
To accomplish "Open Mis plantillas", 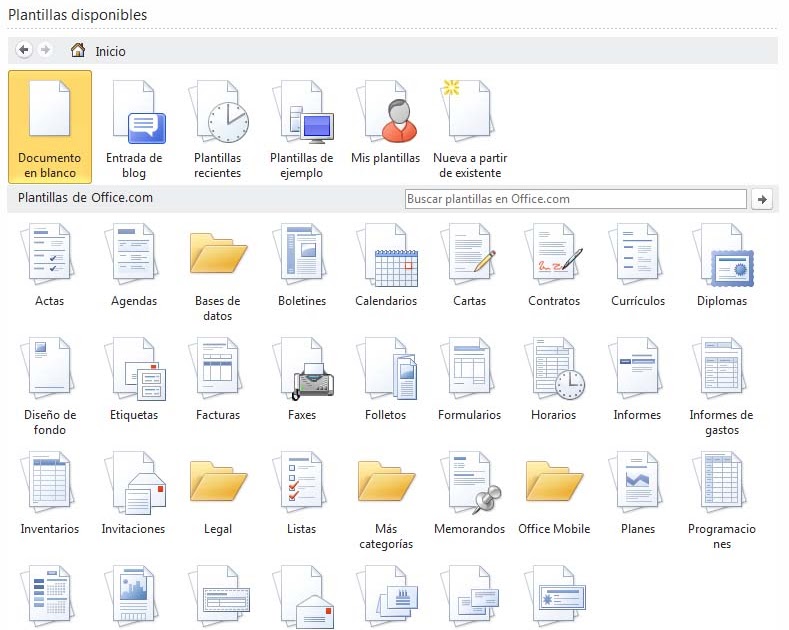I will click(385, 121).
